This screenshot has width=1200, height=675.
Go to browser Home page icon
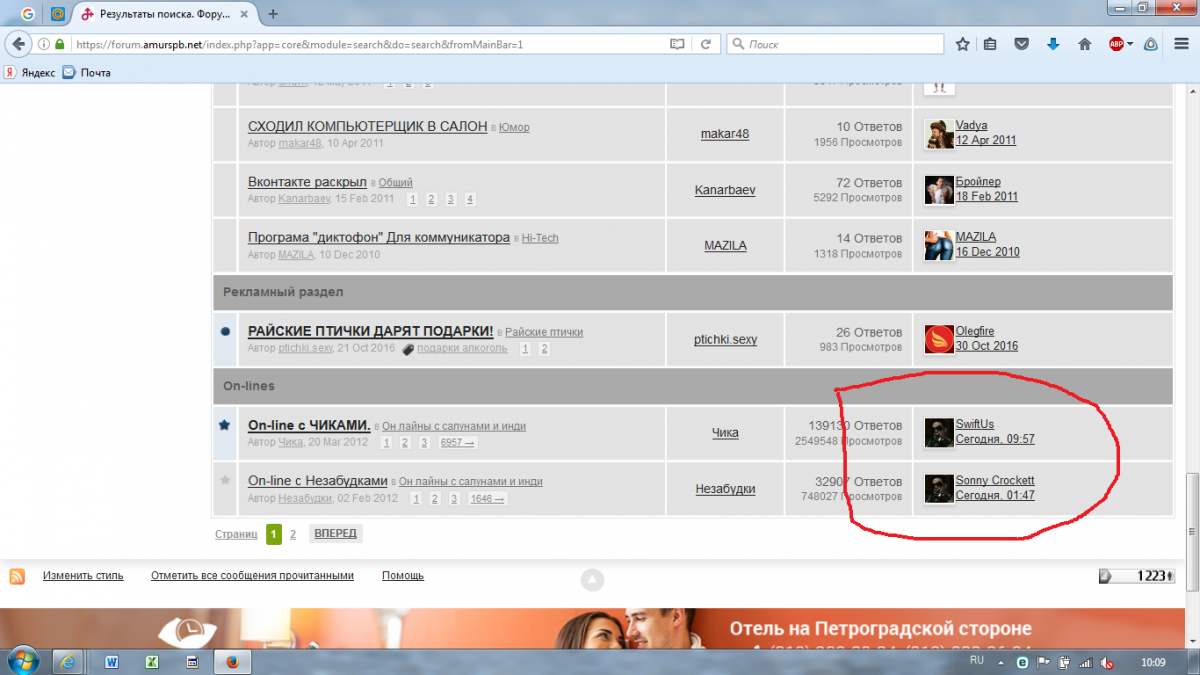pyautogui.click(x=1084, y=44)
